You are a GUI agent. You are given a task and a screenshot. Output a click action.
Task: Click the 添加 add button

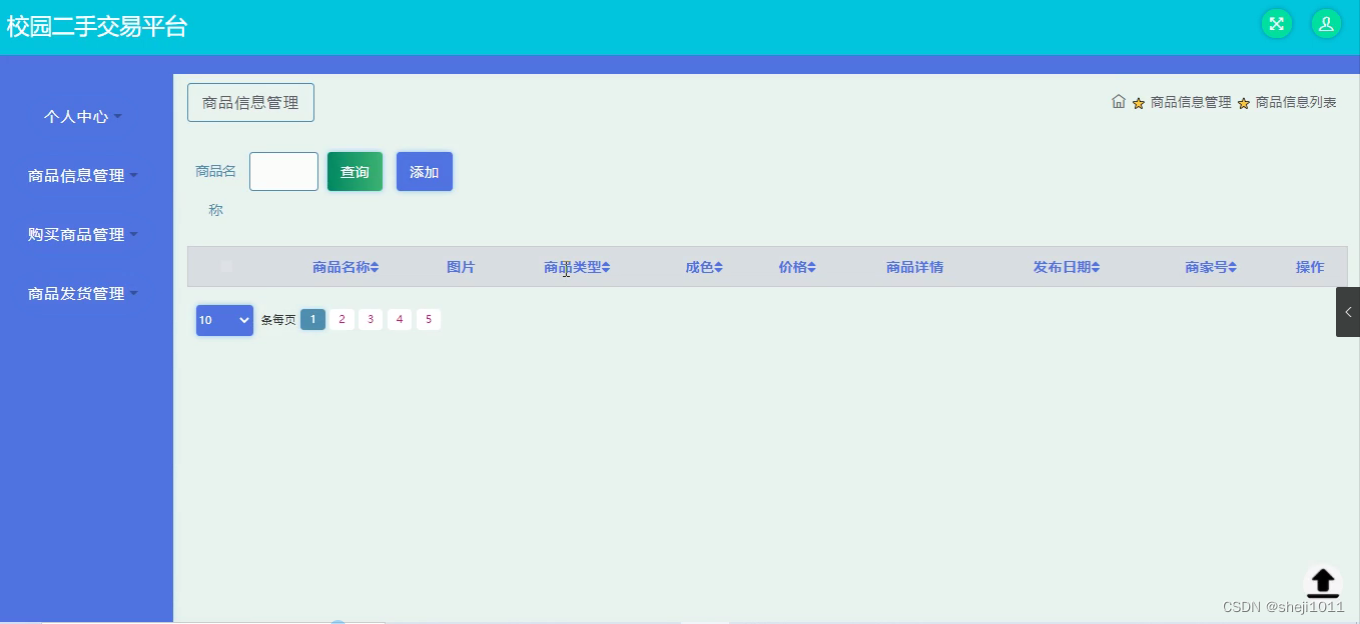tap(424, 172)
